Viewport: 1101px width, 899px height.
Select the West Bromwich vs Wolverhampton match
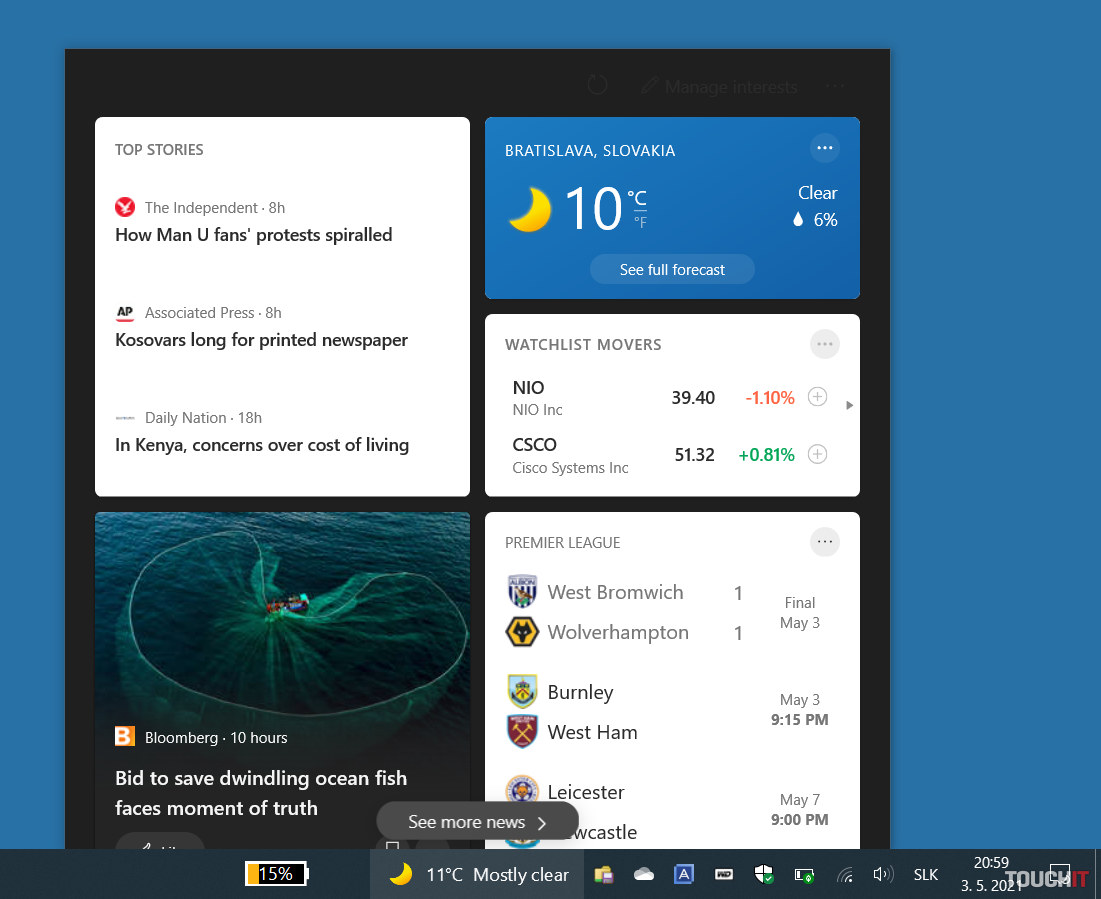tap(640, 612)
